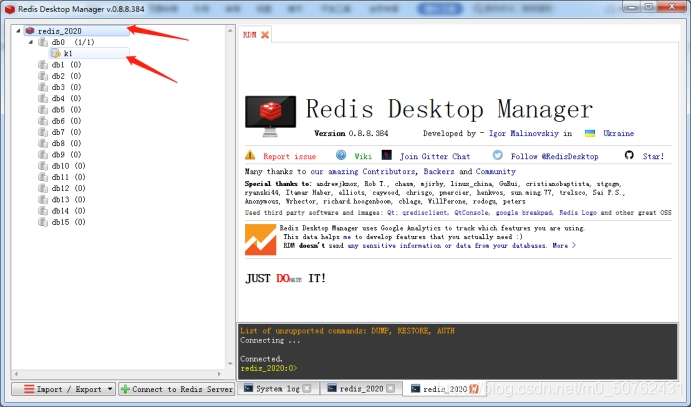Focus the redis_2020:0> console prompt
Image resolution: width=692 pixels, height=407 pixels.
click(x=269, y=368)
